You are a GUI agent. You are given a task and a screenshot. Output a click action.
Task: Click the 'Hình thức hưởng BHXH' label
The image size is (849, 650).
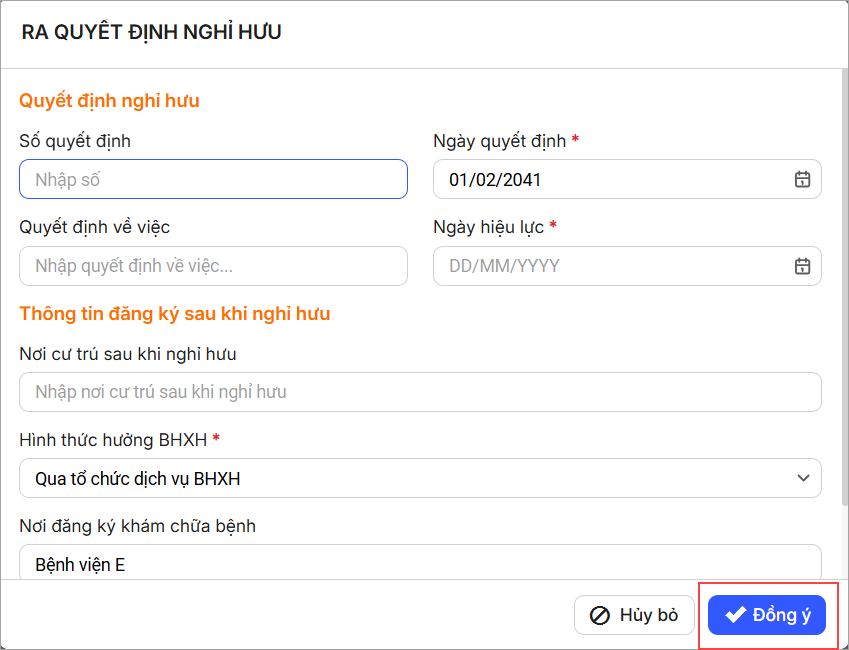pyautogui.click(x=113, y=440)
